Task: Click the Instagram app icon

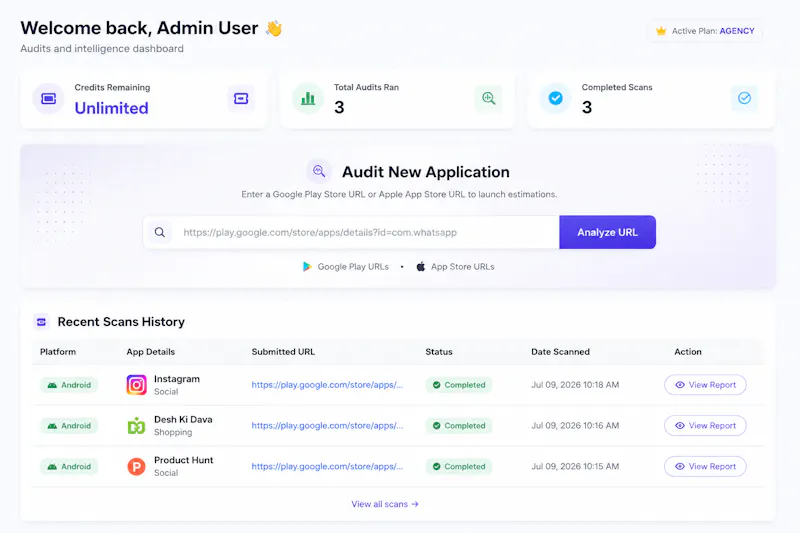Action: [x=136, y=385]
